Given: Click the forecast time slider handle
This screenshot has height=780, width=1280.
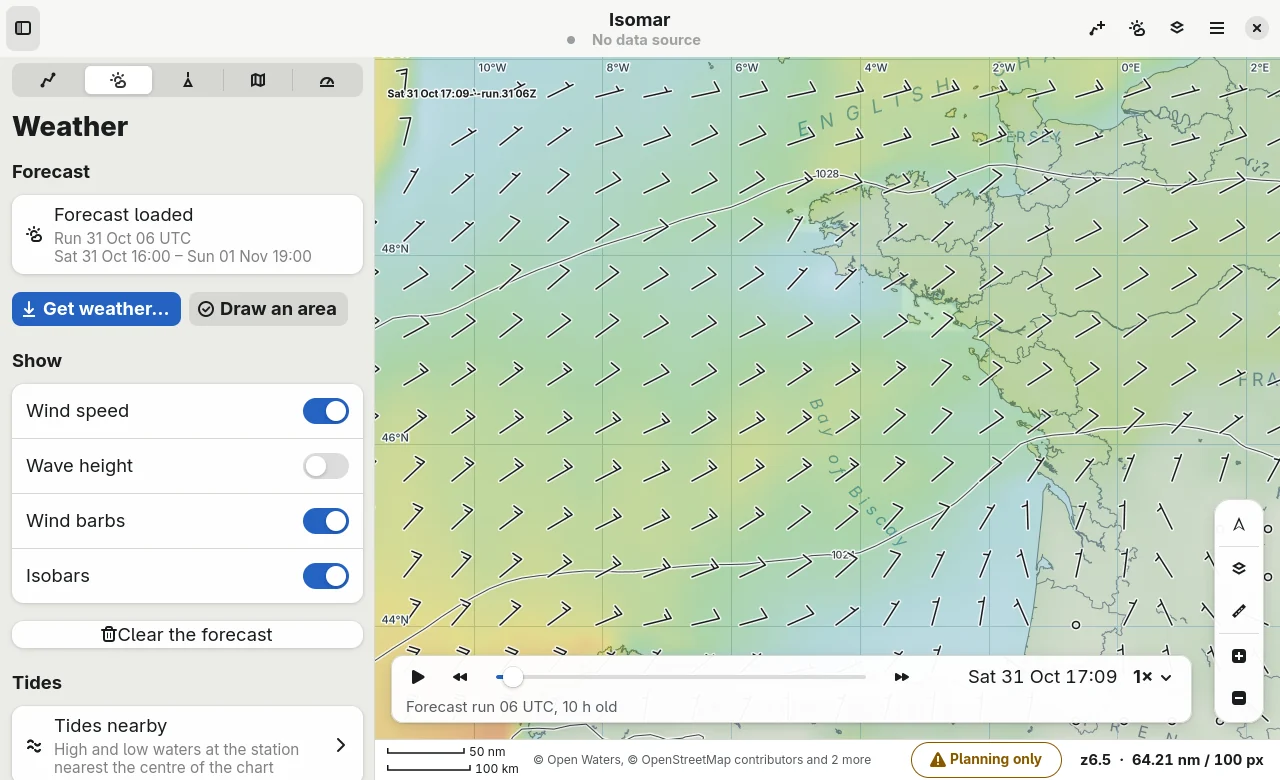Looking at the screenshot, I should (512, 677).
